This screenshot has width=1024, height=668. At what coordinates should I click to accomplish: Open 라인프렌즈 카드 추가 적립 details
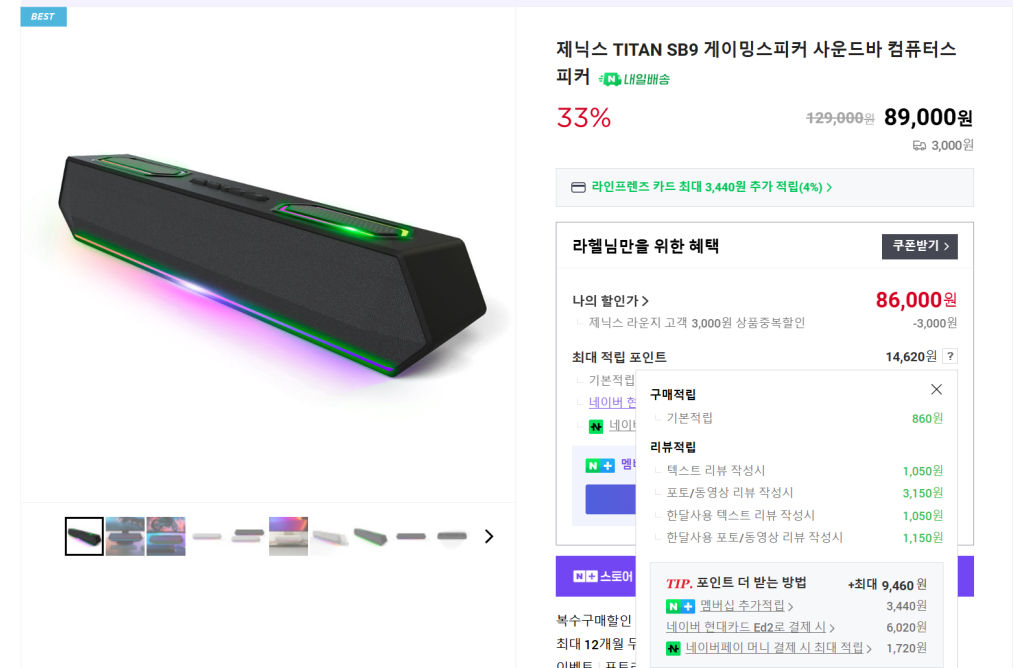tap(711, 187)
